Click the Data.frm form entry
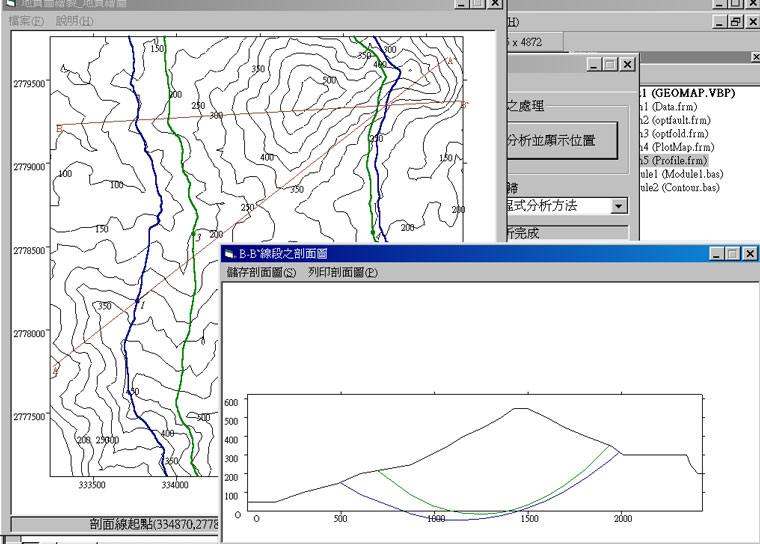 pyautogui.click(x=670, y=106)
